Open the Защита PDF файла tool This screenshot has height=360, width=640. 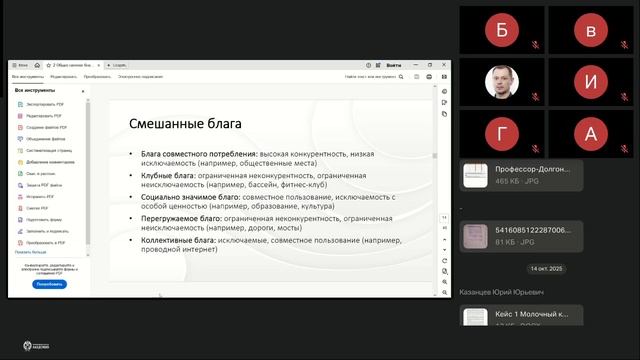coord(40,185)
